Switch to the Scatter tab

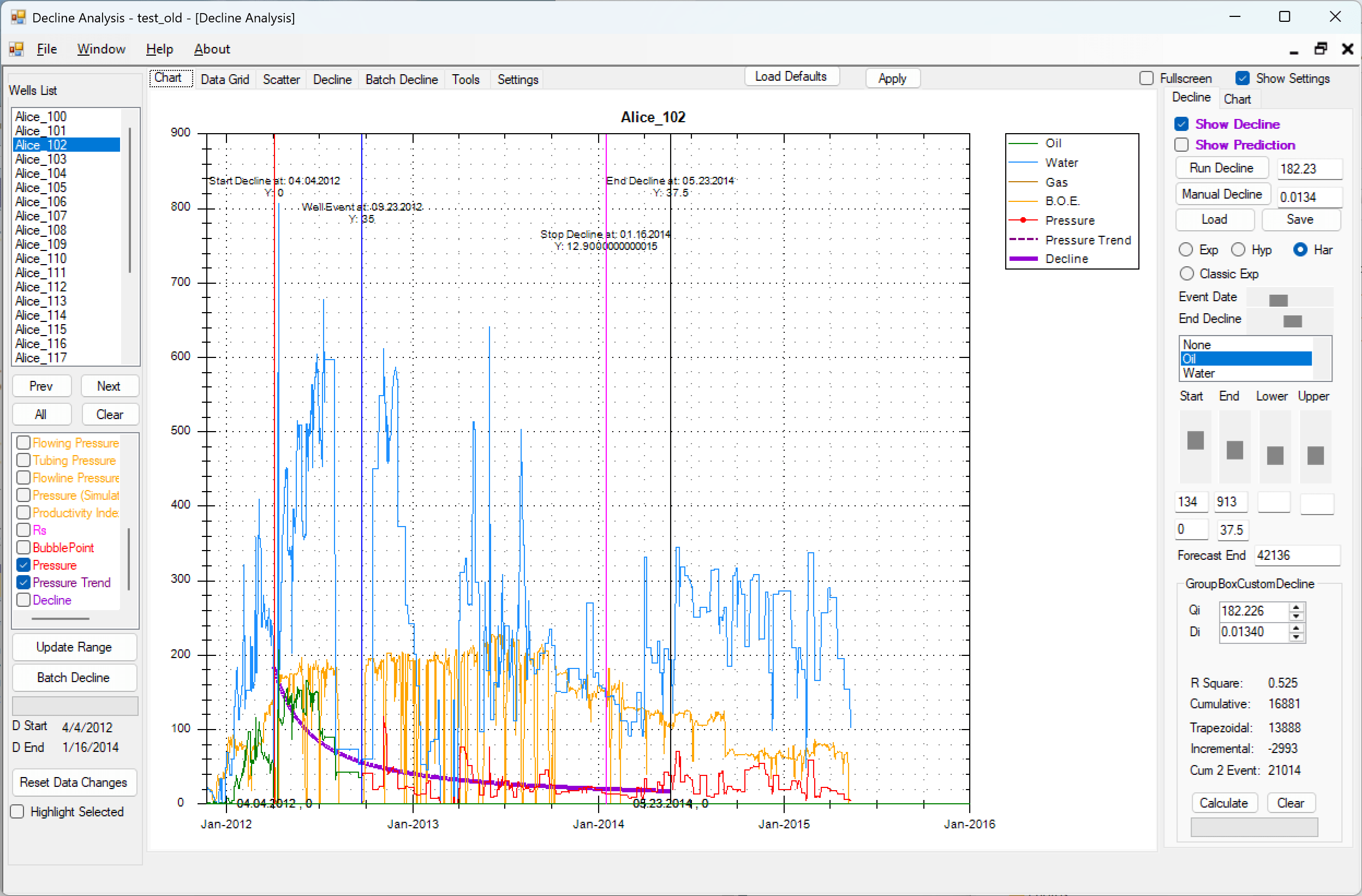281,80
